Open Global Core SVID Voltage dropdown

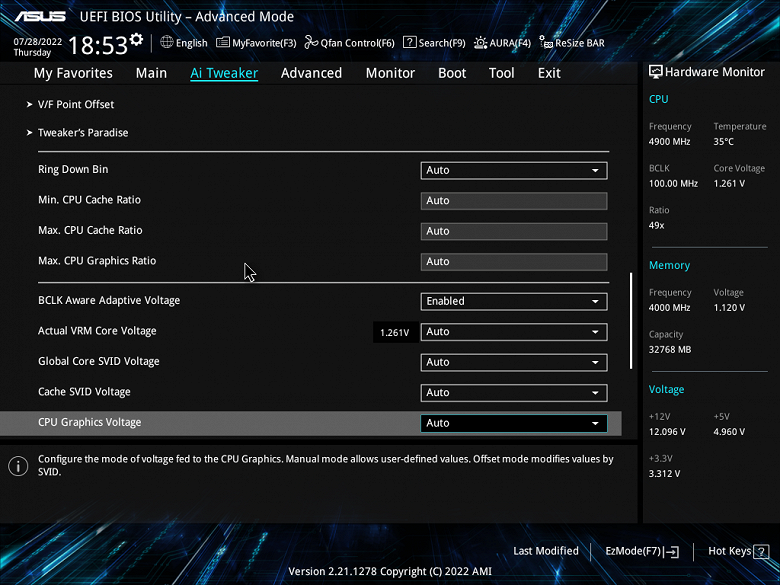514,362
